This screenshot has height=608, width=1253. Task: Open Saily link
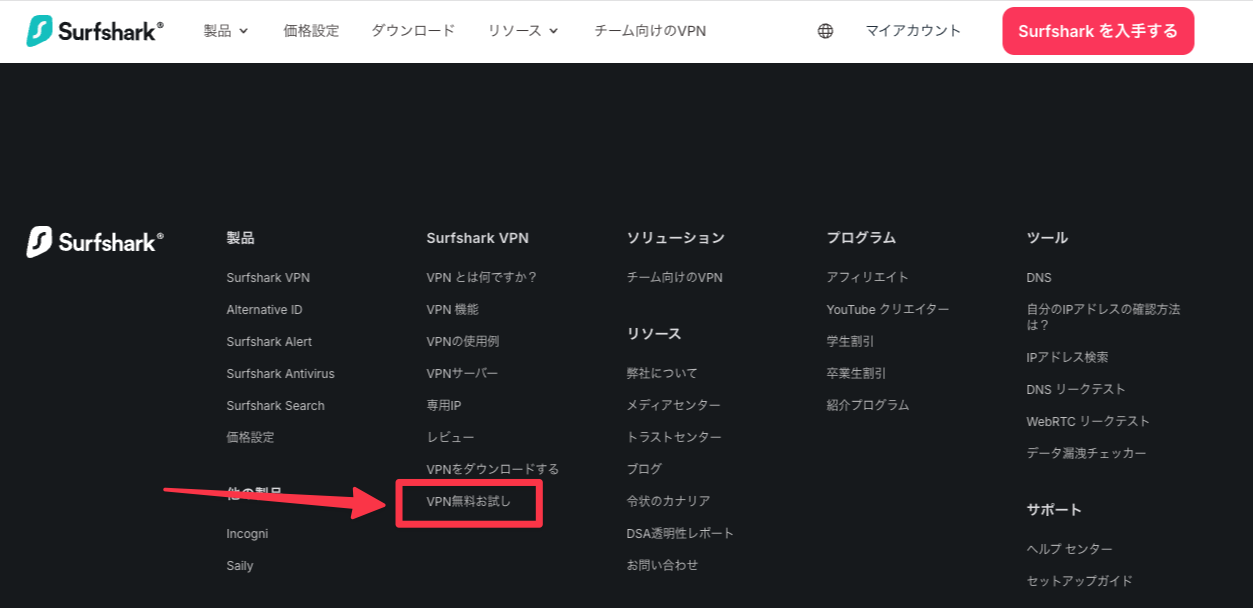[x=240, y=566]
